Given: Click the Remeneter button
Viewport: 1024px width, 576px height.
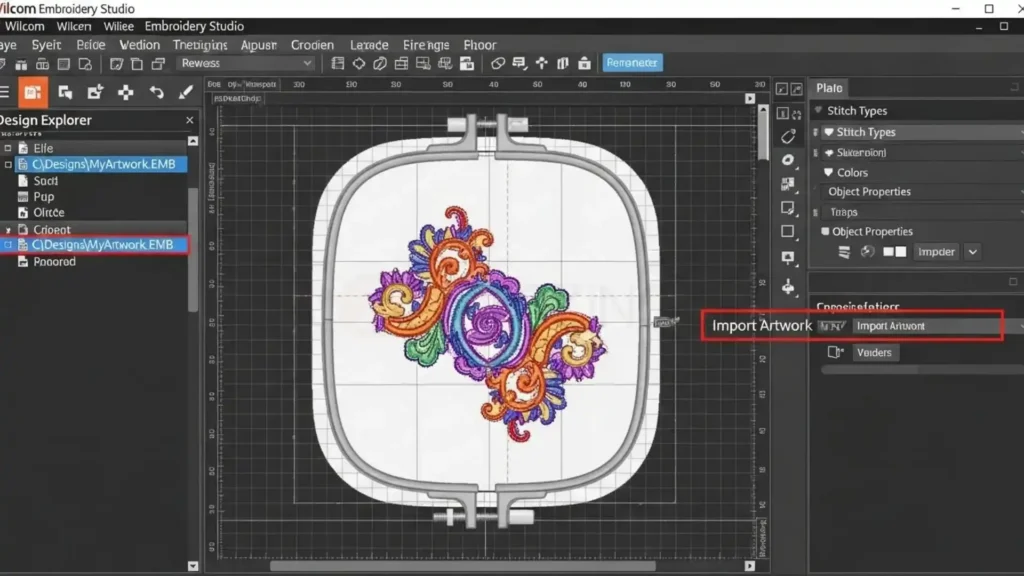Looking at the screenshot, I should [632, 63].
